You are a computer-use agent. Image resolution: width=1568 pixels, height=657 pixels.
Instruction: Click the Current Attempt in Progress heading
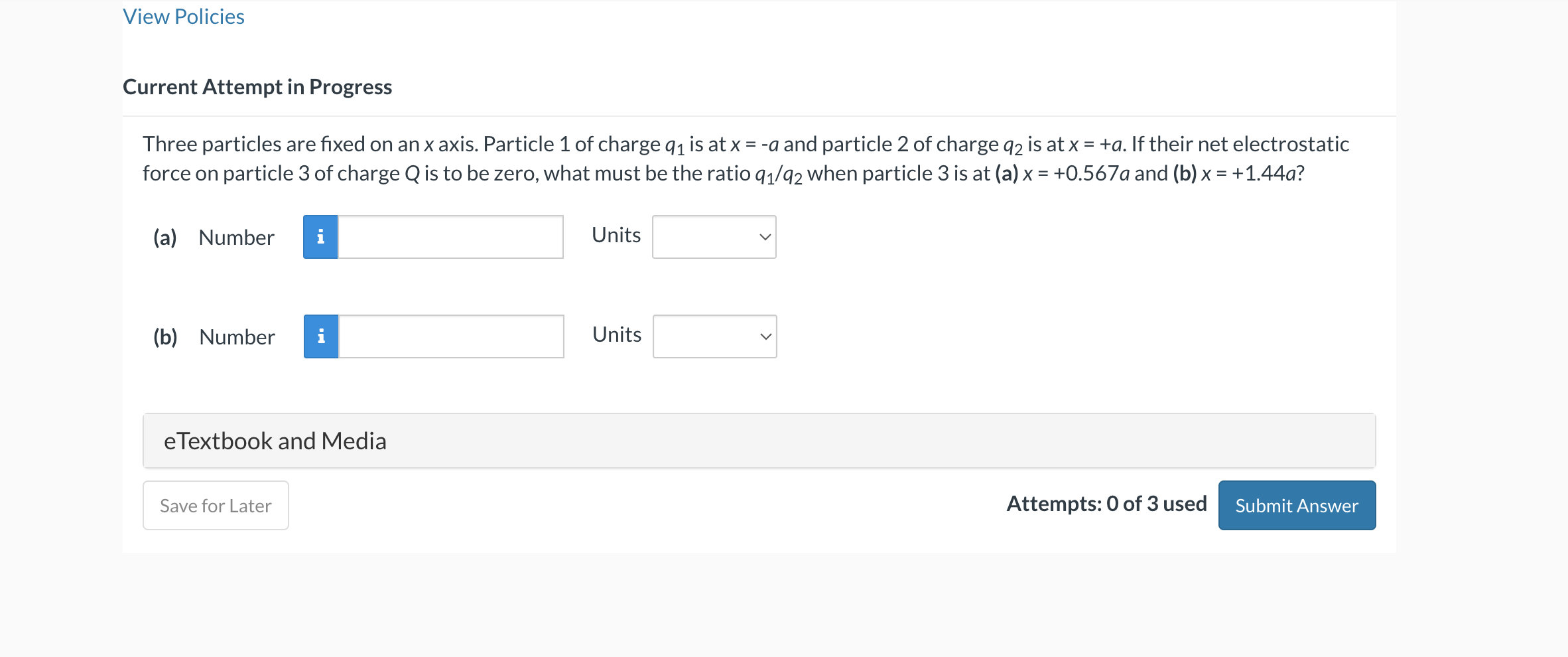(x=257, y=86)
